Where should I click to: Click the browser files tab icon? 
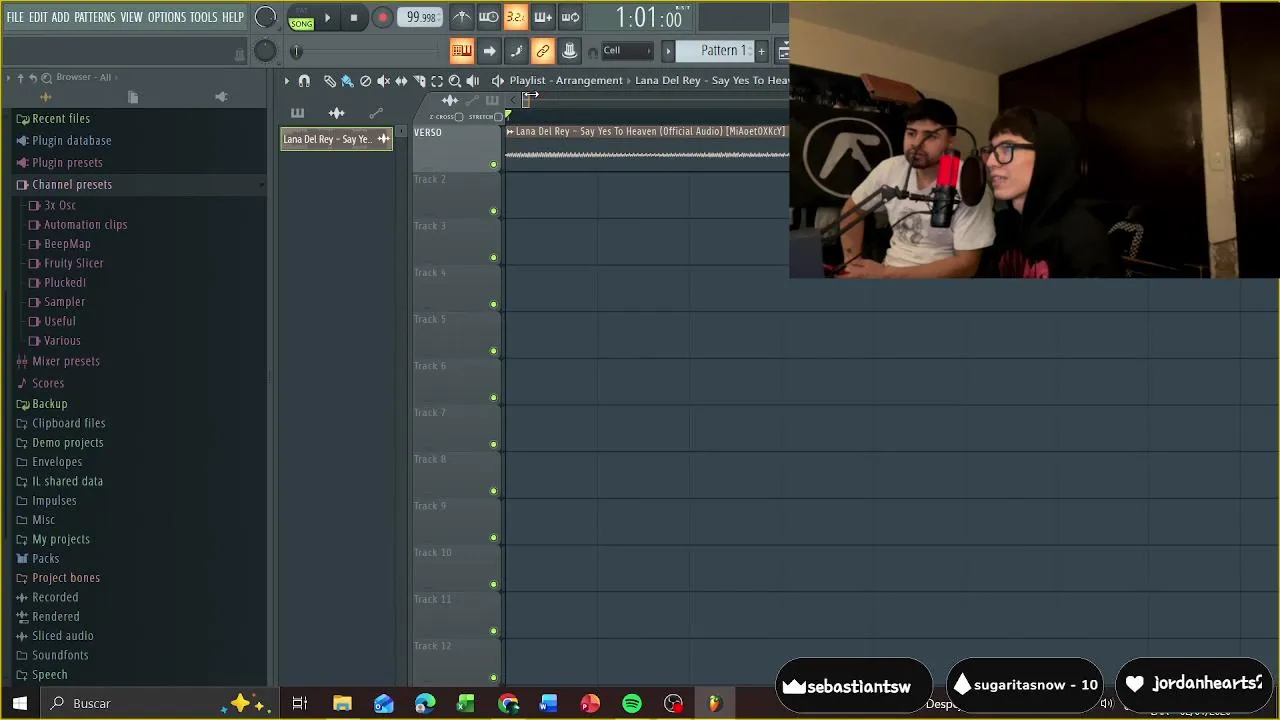[x=133, y=97]
